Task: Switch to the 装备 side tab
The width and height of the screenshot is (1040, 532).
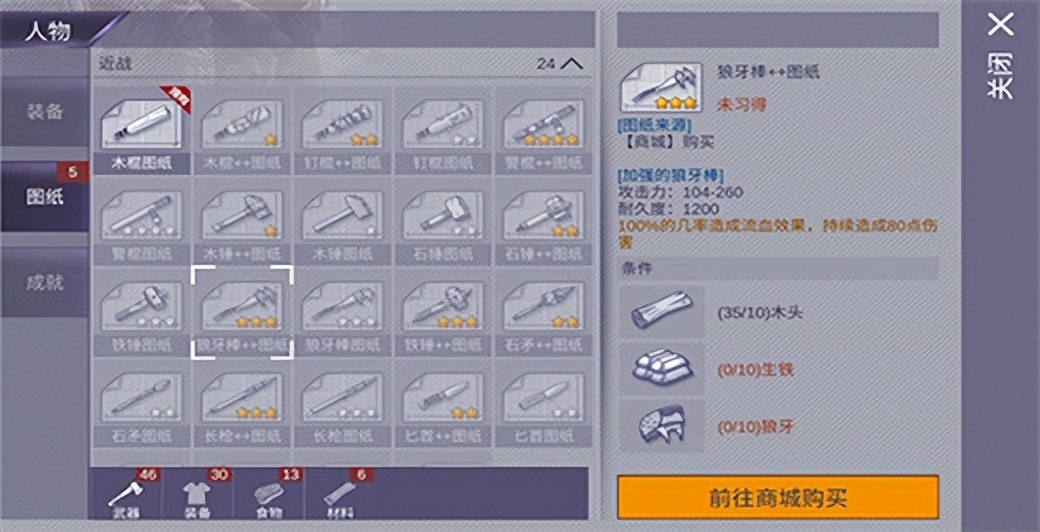Action: (44, 111)
